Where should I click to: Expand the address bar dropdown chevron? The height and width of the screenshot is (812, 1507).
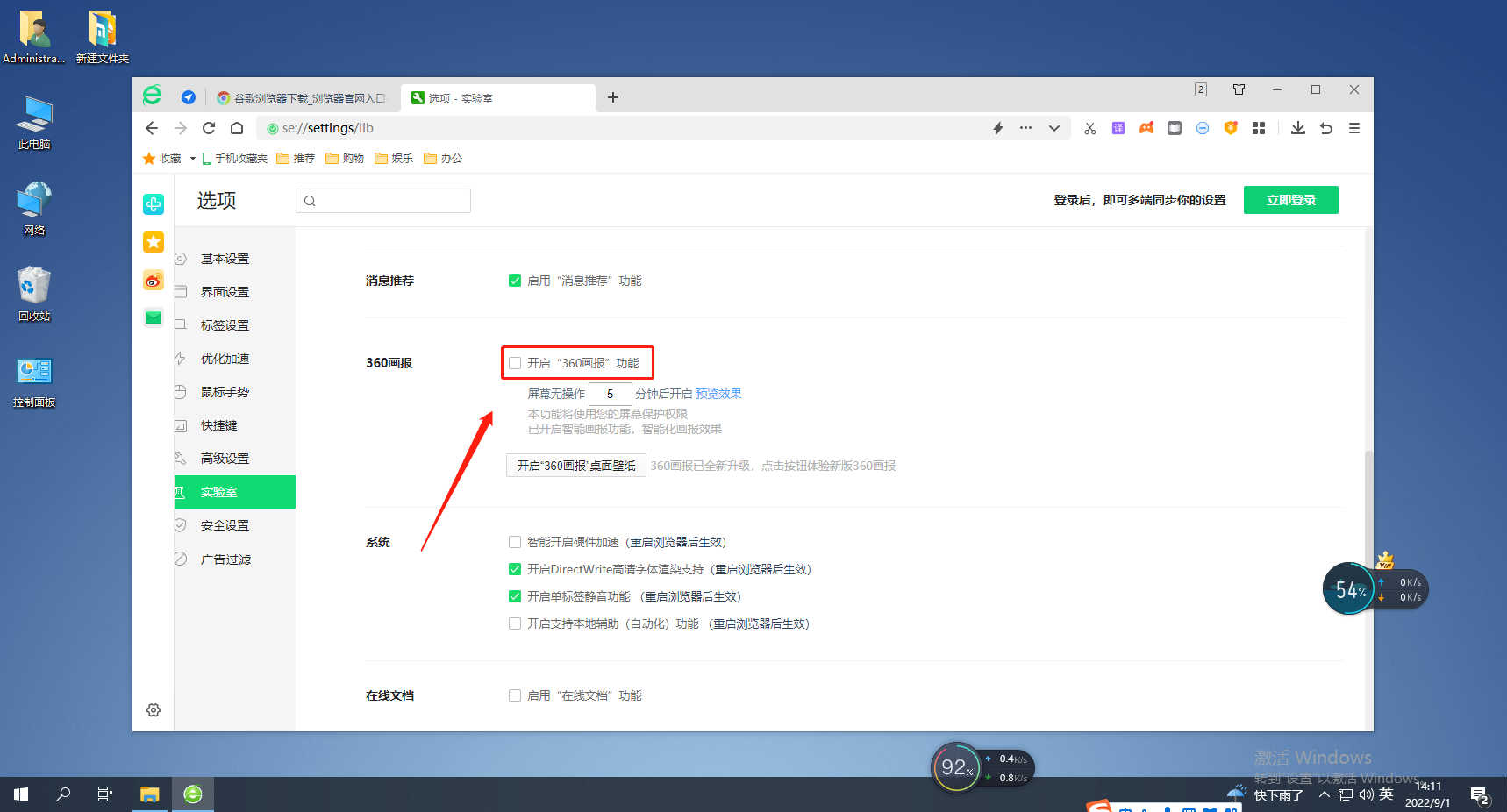[1054, 128]
